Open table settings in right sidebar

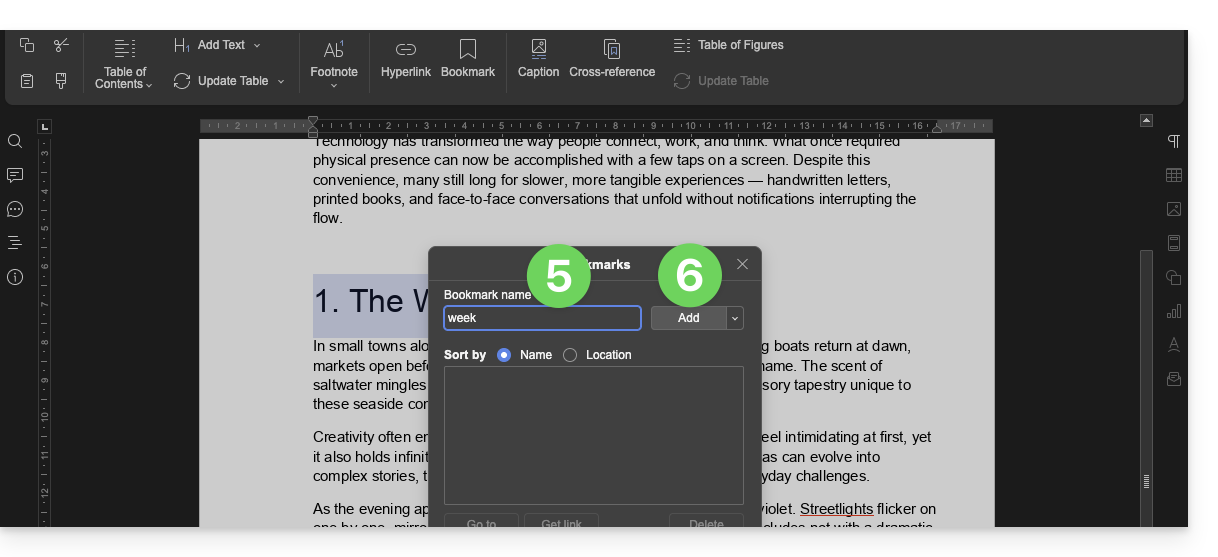point(1174,176)
